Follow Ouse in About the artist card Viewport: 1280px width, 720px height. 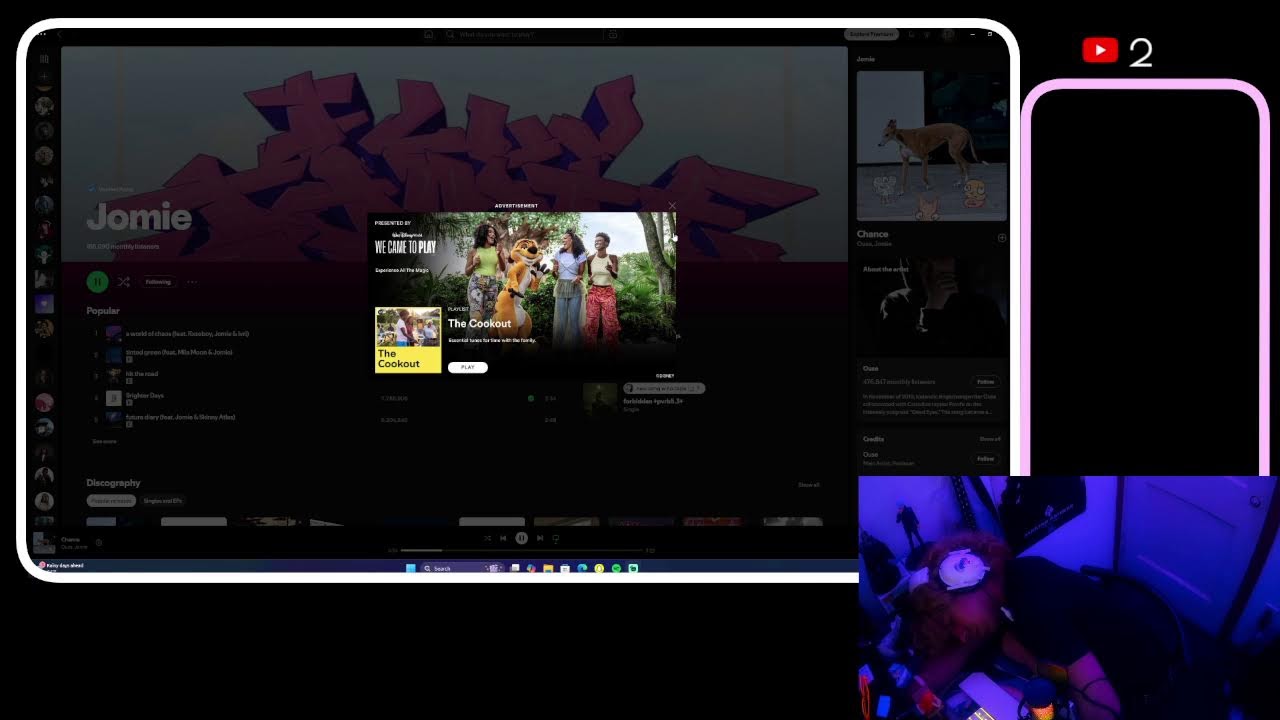(985, 382)
